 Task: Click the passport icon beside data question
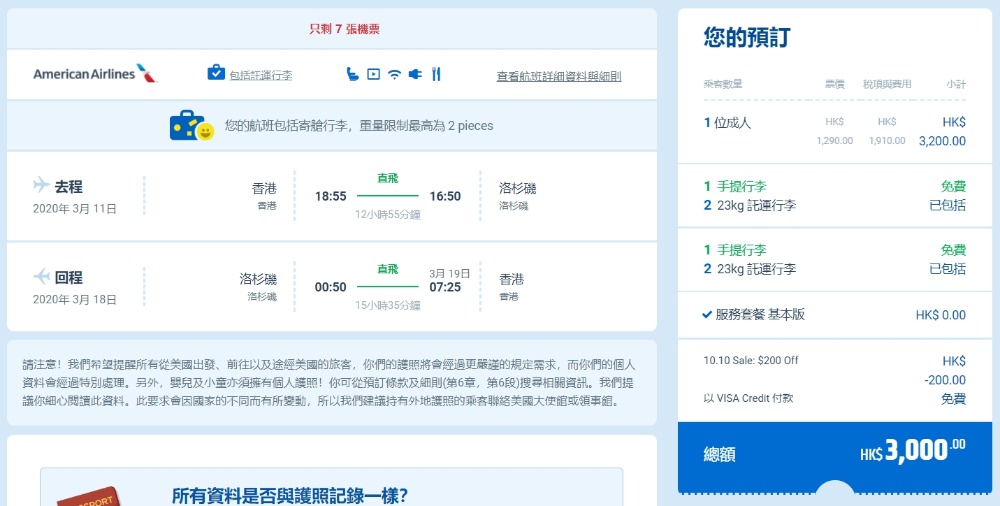click(88, 495)
